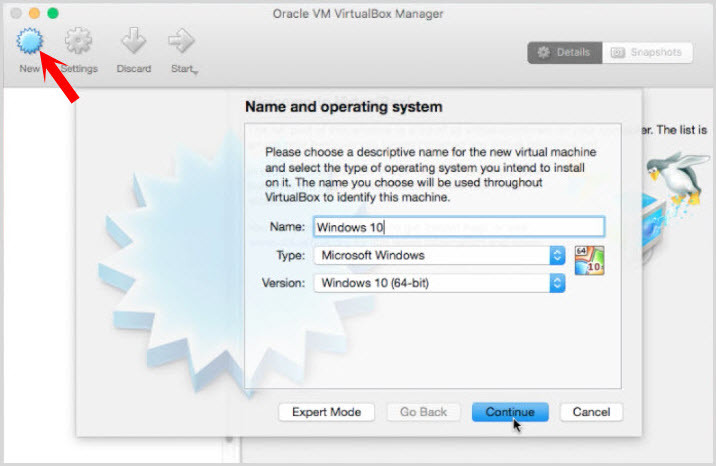
Task: Click the Windows 10 64-bit OS icon
Action: click(x=589, y=259)
